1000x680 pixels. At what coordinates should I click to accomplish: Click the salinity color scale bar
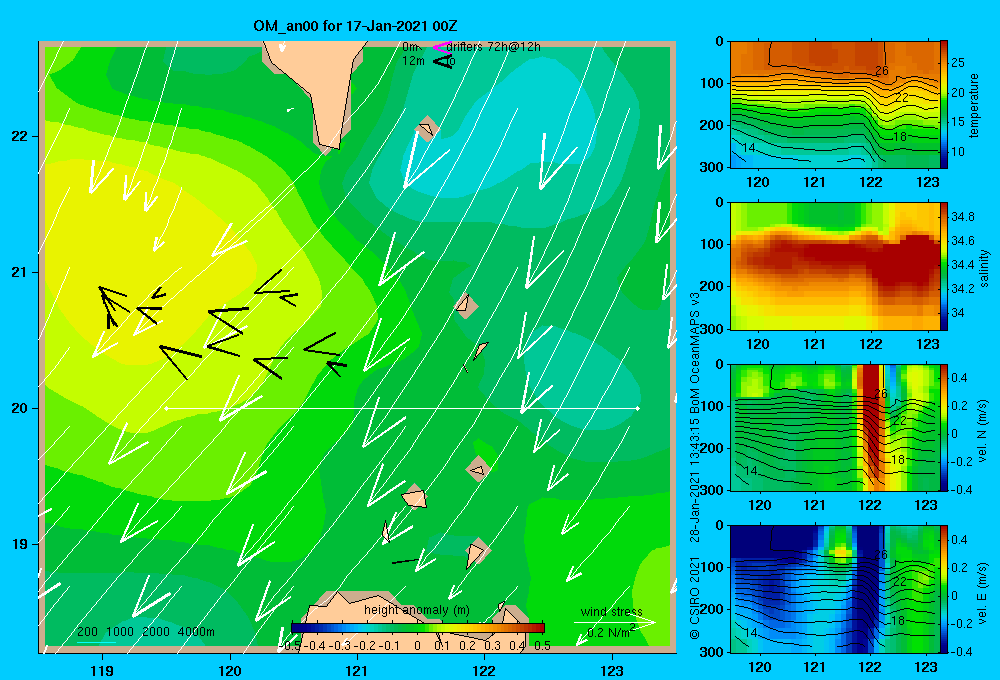pyautogui.click(x=943, y=266)
